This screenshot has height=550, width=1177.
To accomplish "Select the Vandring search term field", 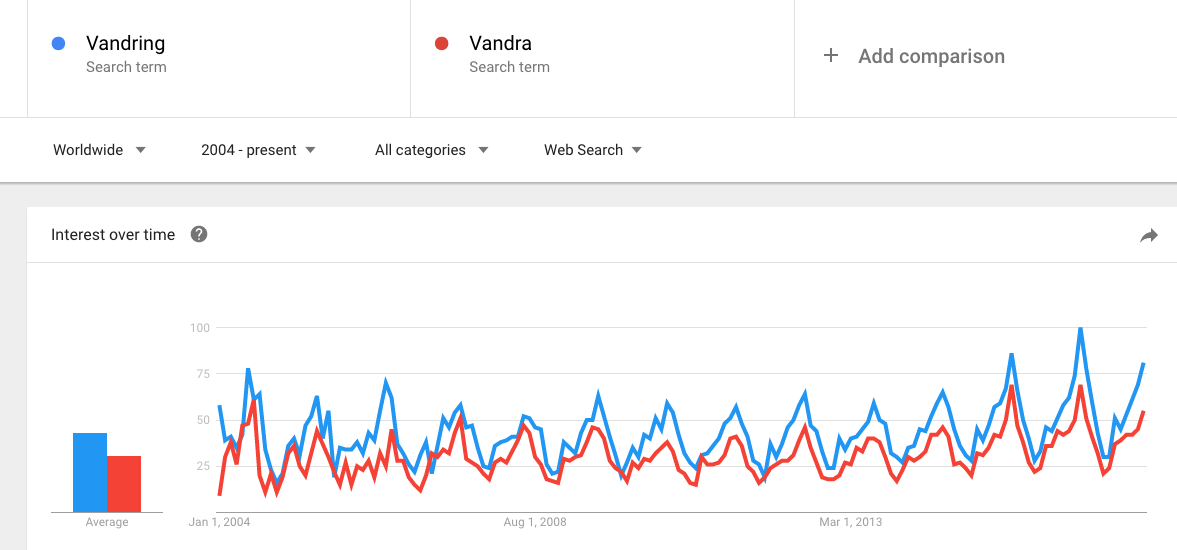I will (219, 59).
